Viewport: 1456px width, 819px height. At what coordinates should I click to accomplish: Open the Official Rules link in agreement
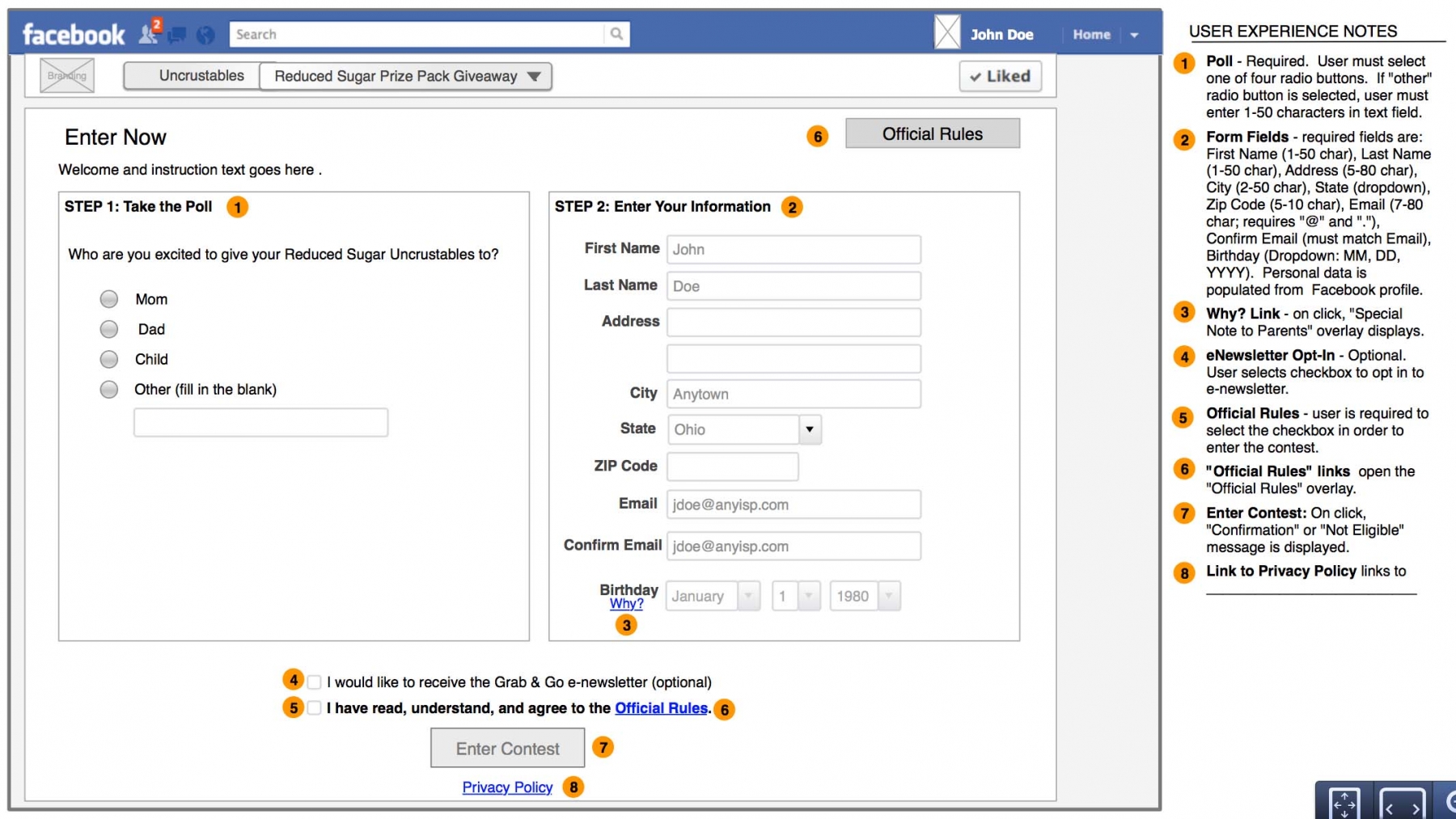pos(661,708)
